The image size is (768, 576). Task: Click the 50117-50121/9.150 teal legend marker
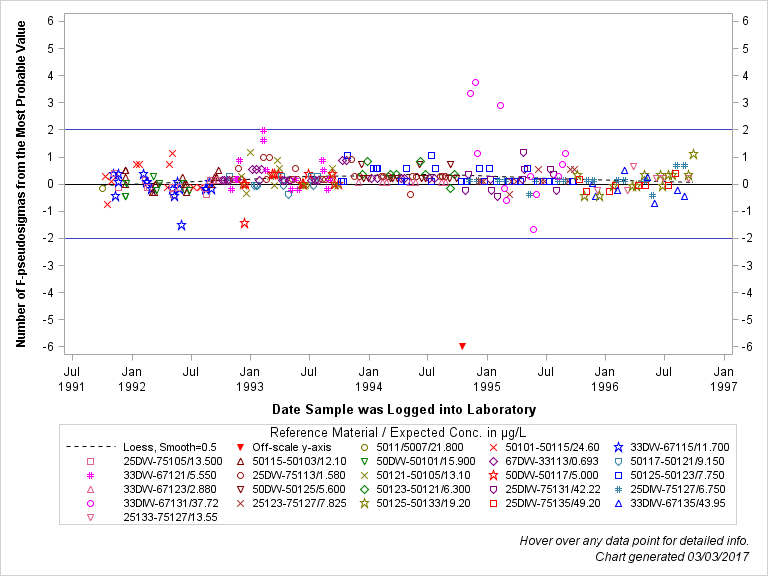[x=619, y=461]
